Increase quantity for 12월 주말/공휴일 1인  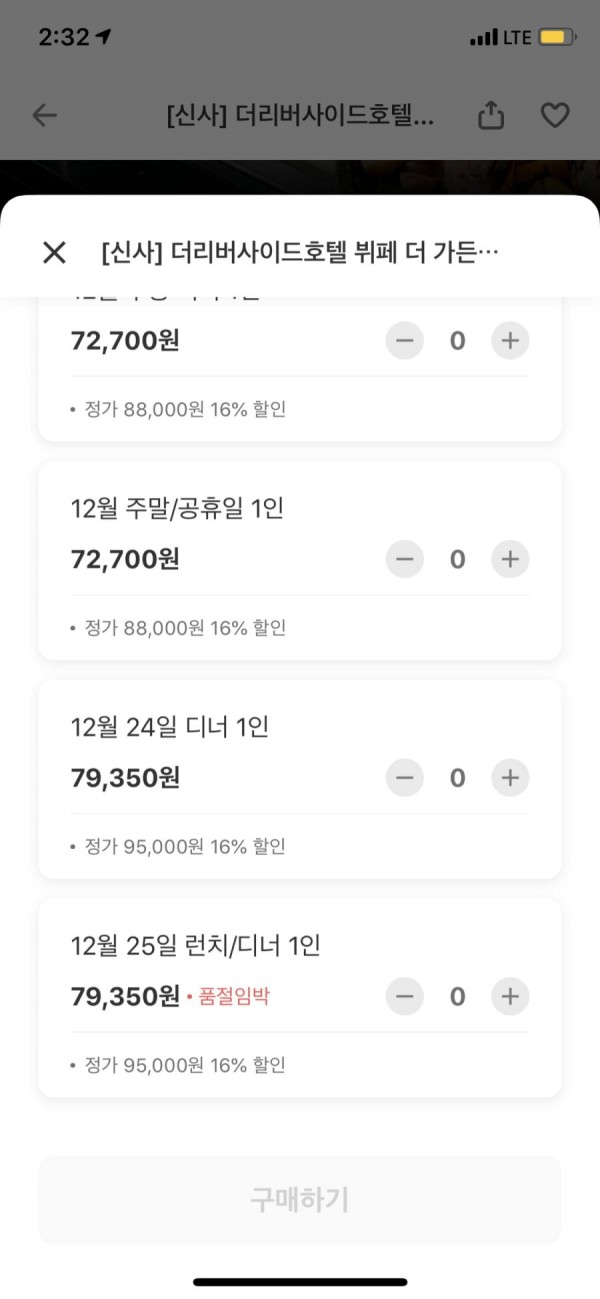(x=510, y=559)
